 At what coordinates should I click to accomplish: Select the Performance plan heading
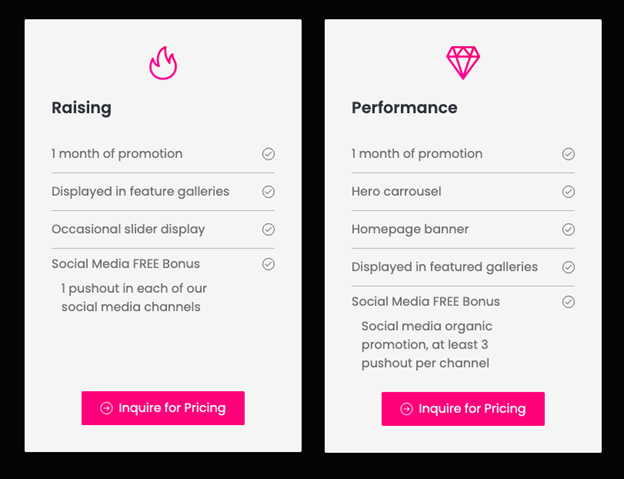tap(404, 108)
